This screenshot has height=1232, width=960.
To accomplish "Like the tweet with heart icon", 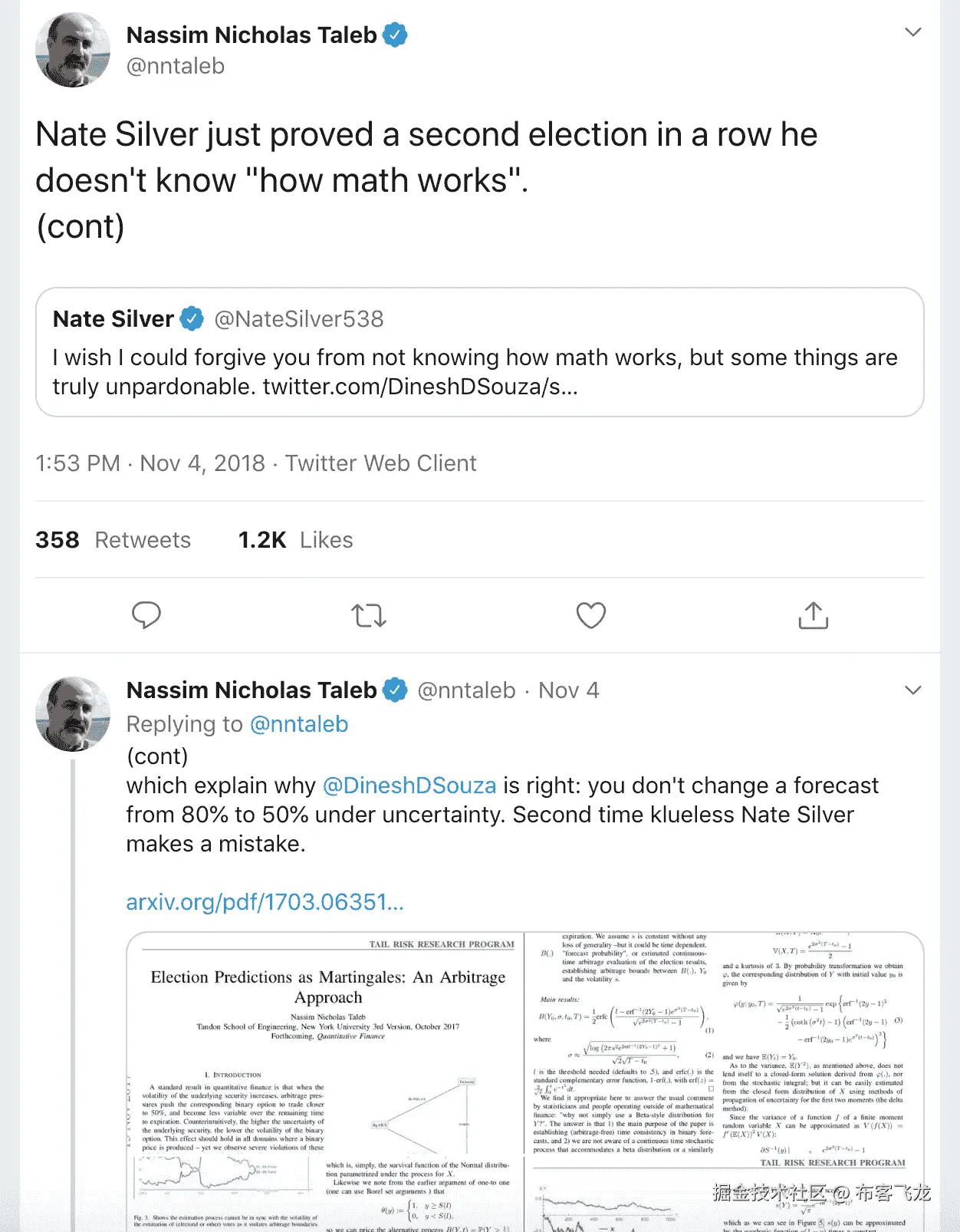I will (x=590, y=615).
